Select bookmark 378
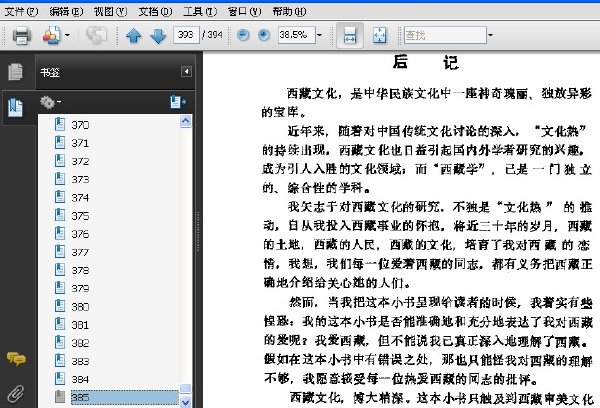This screenshot has width=600, height=408. click(80, 270)
